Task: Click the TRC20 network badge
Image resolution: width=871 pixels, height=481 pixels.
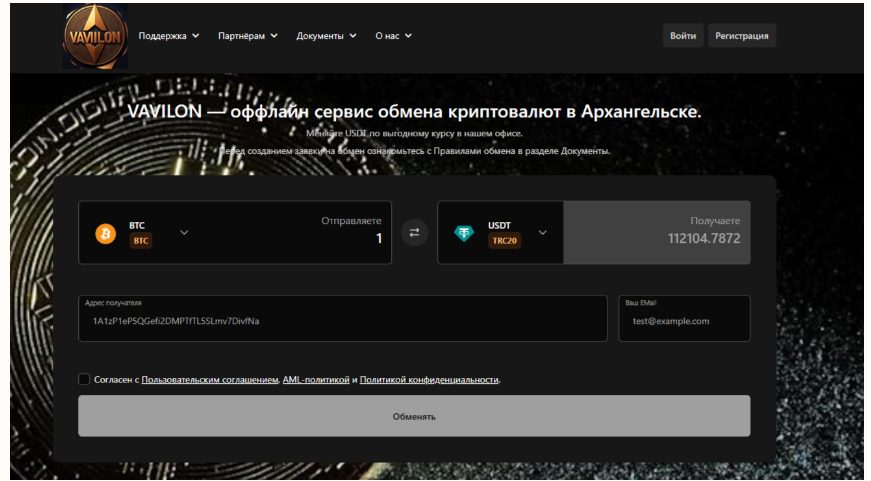Action: click(504, 240)
